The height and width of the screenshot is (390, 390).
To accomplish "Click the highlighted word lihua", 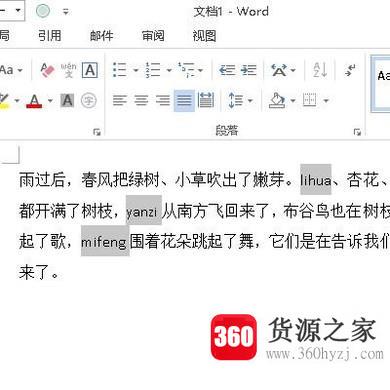I will point(316,180).
